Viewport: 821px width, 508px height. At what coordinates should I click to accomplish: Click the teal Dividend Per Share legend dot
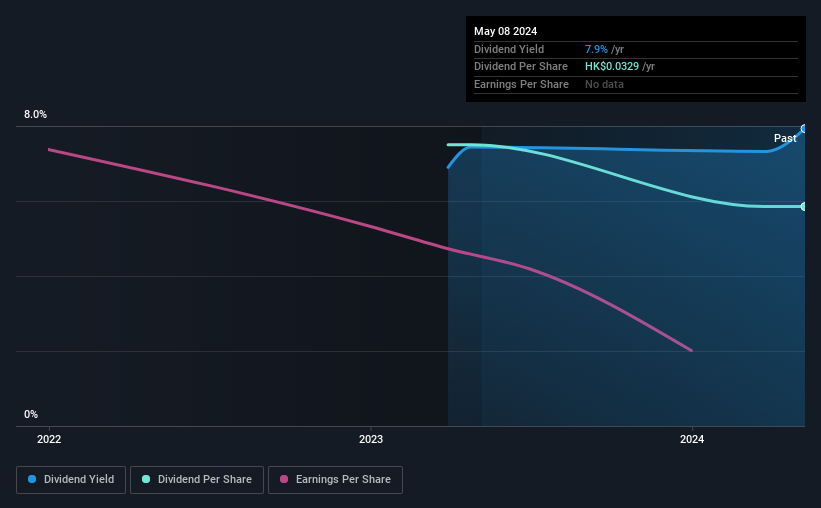coord(146,479)
